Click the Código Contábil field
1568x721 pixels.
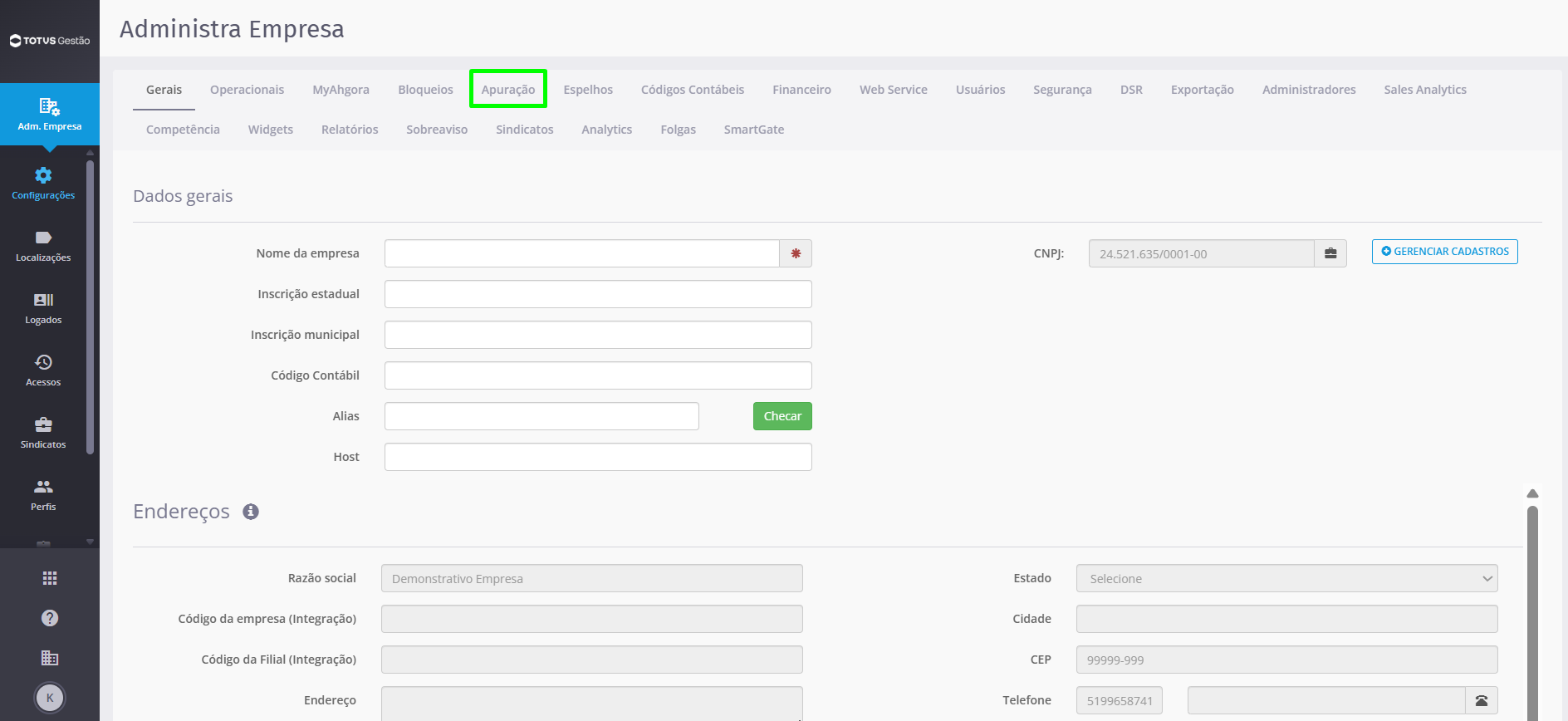(598, 375)
